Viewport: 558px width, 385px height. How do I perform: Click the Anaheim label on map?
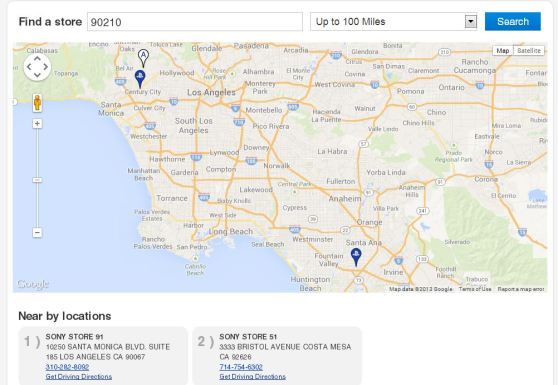coord(345,199)
